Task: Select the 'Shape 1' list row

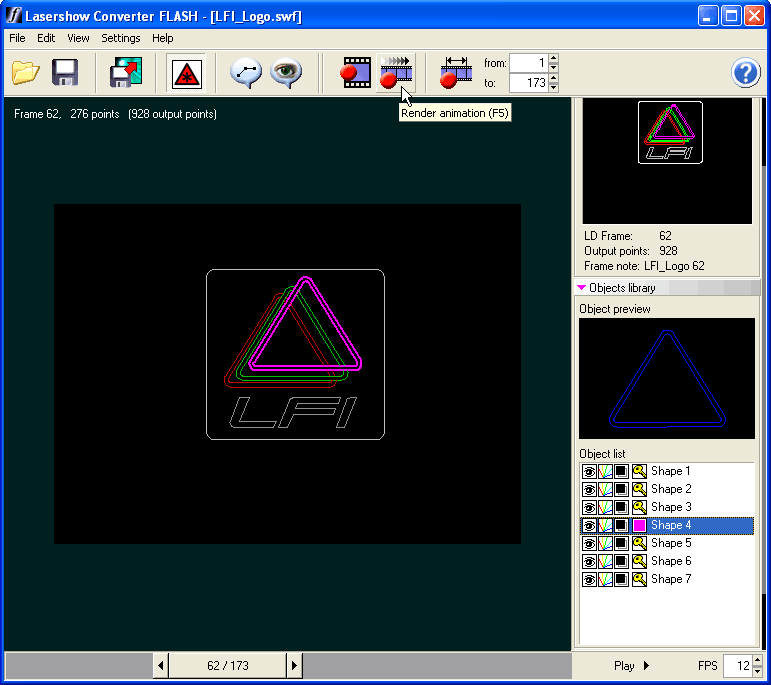Action: (667, 471)
